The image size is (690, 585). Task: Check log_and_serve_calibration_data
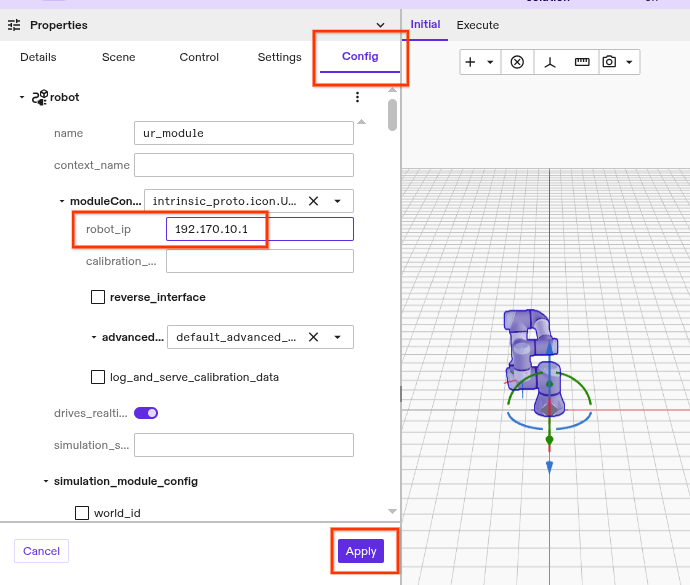click(98, 377)
